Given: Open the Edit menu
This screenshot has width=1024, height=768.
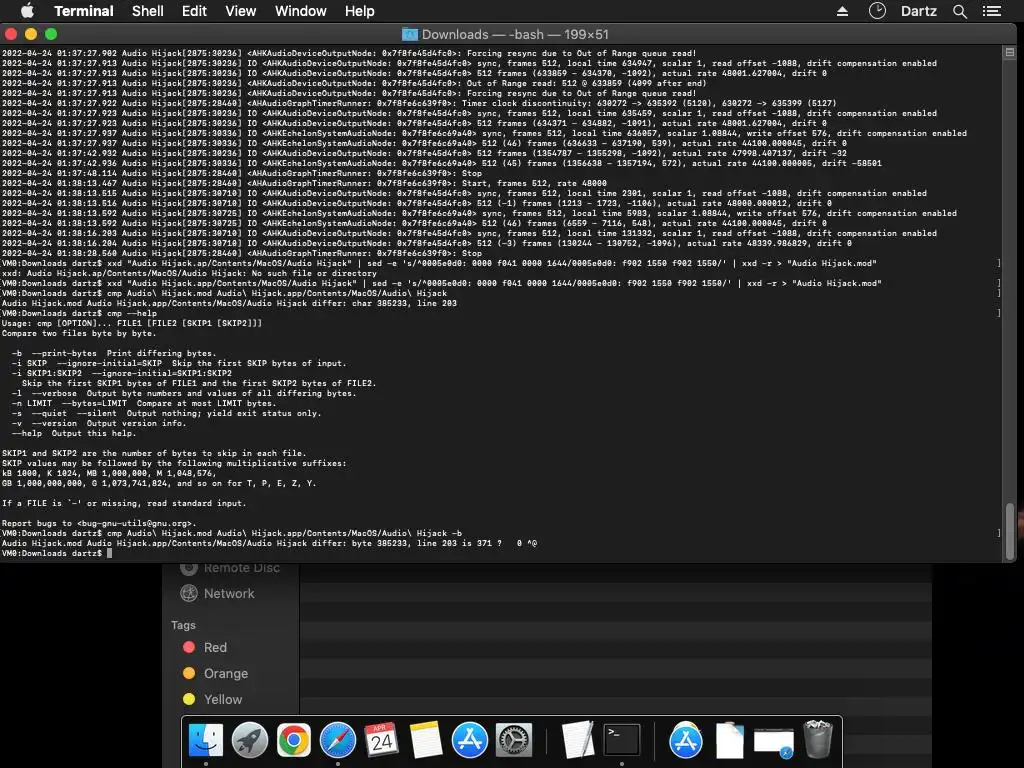Looking at the screenshot, I should pyautogui.click(x=194, y=11).
